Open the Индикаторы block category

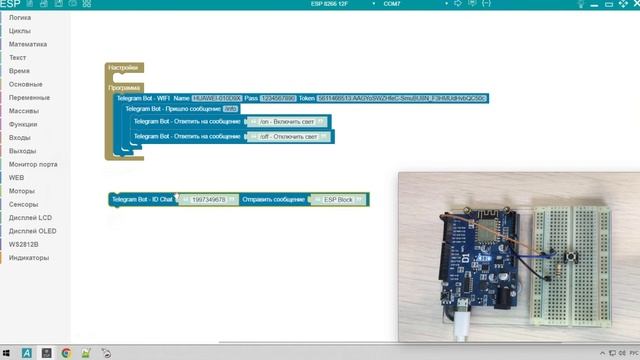29,258
